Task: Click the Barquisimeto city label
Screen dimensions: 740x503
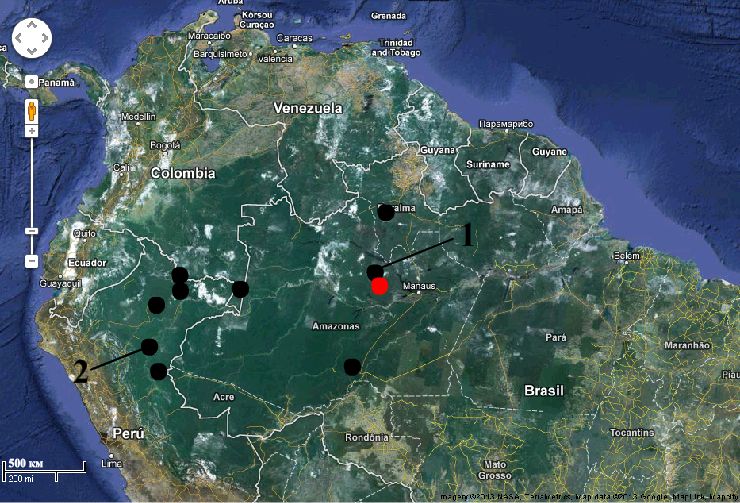Action: click(x=220, y=54)
